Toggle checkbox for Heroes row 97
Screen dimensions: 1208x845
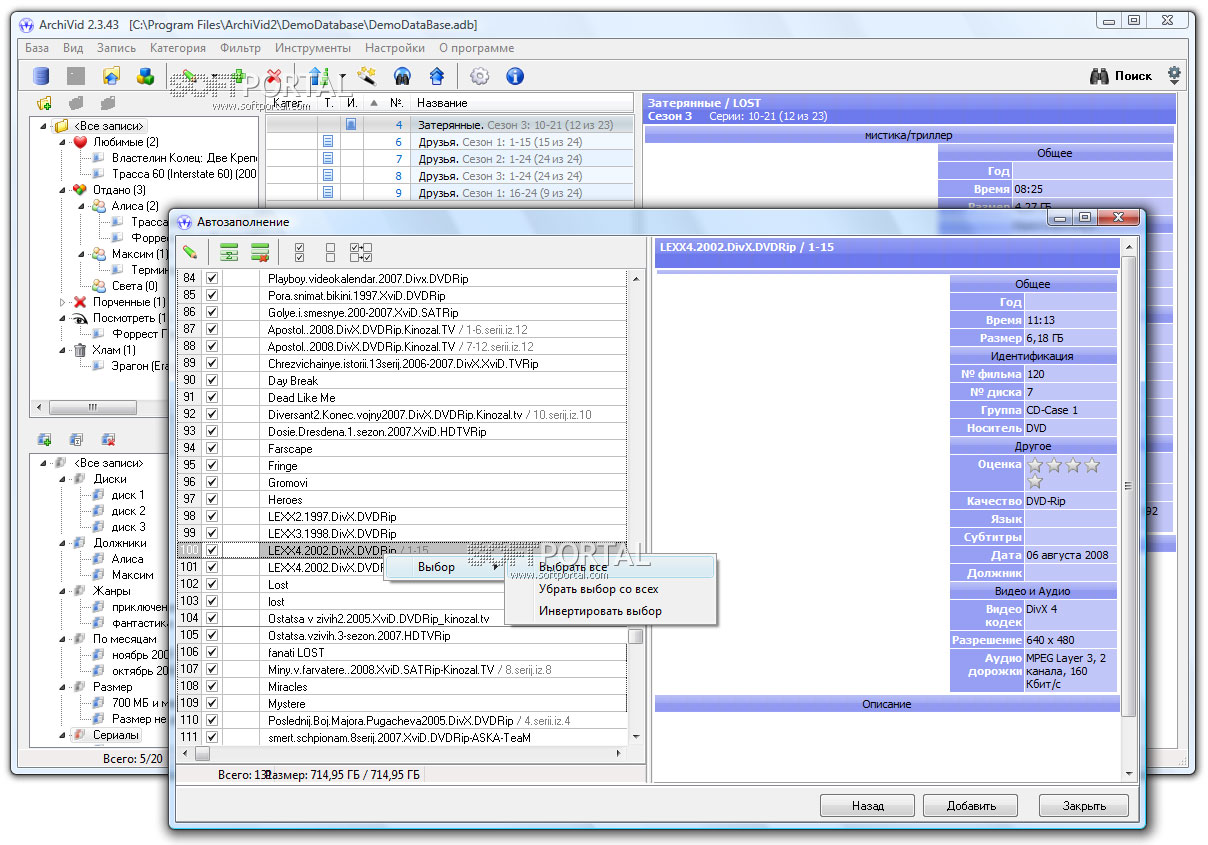click(211, 499)
